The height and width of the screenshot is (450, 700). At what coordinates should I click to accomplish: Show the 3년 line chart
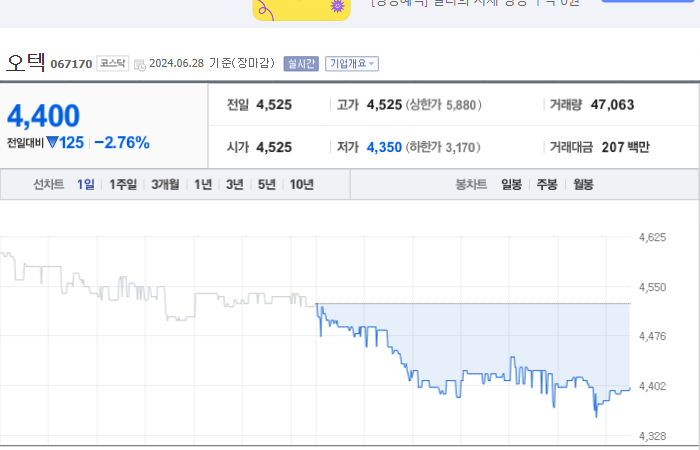[235, 184]
